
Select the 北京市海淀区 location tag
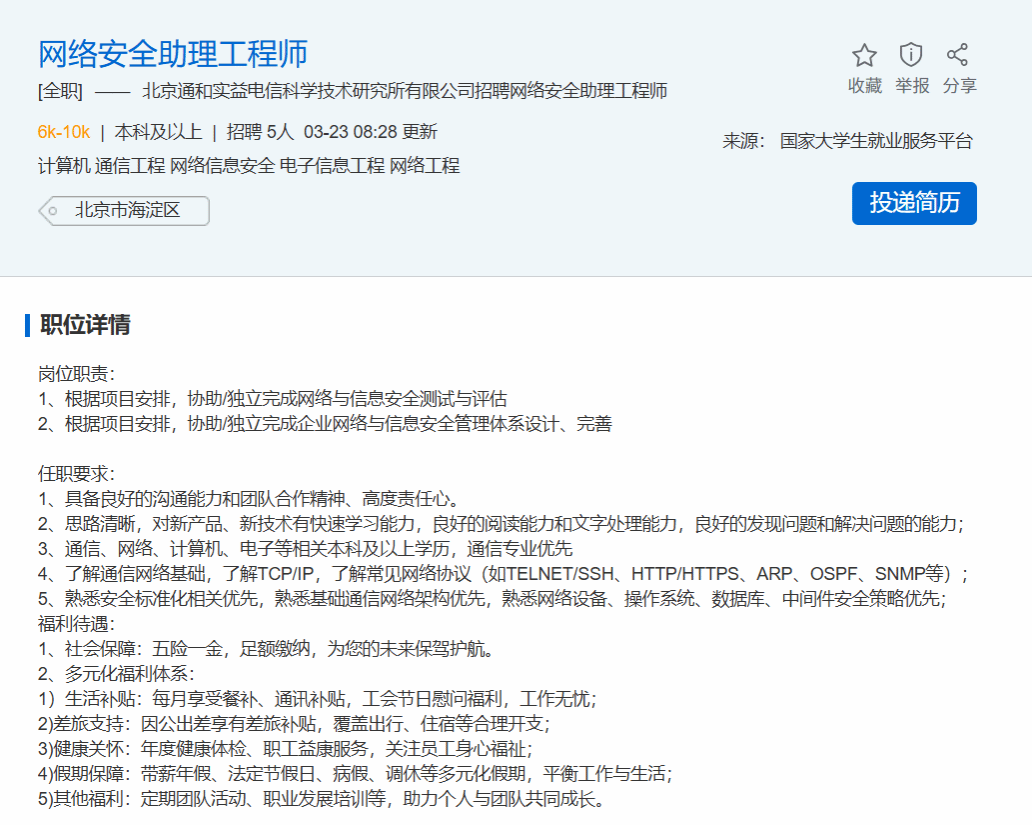click(126, 211)
